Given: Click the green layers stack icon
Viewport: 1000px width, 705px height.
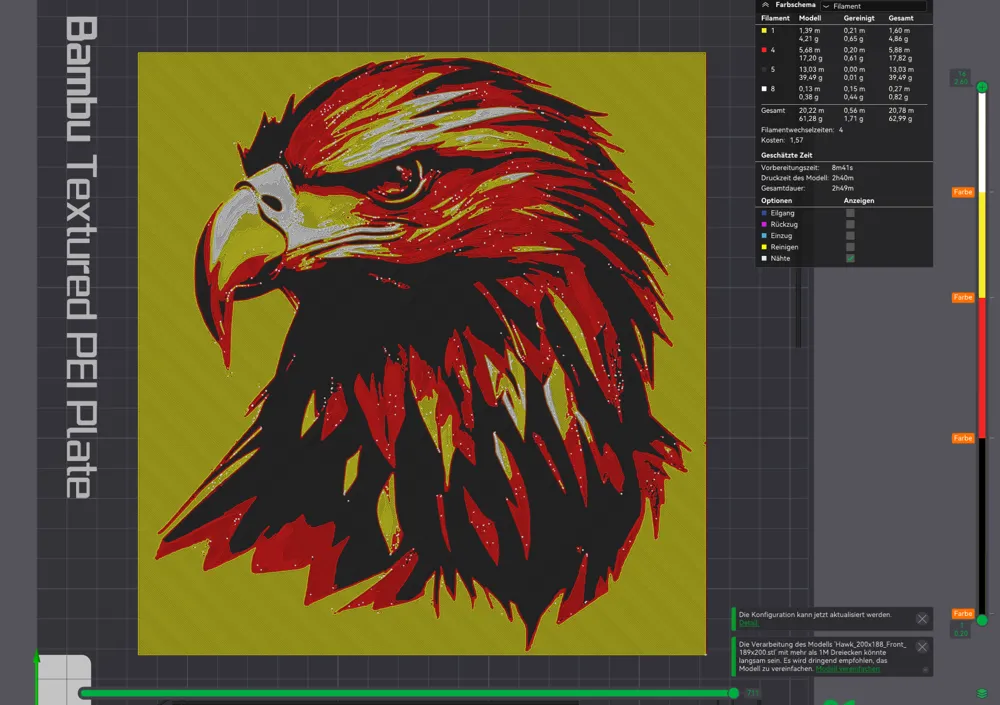Looking at the screenshot, I should (982, 694).
